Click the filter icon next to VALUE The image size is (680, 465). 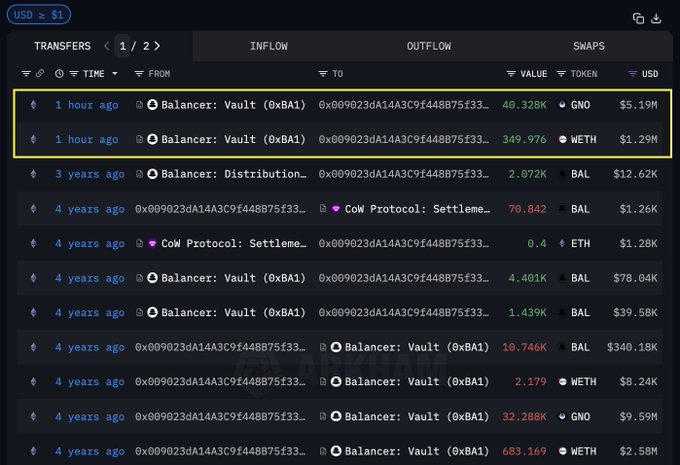coord(512,74)
